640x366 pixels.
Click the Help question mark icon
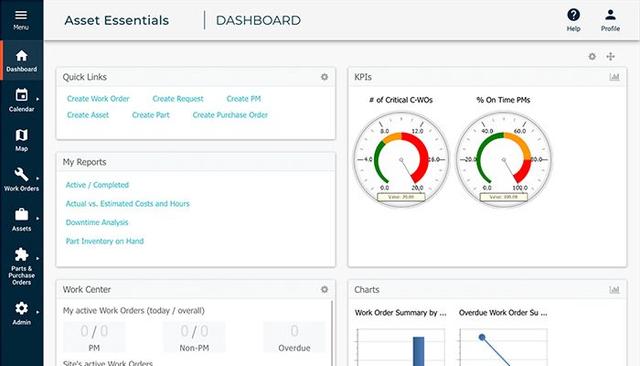click(x=573, y=16)
